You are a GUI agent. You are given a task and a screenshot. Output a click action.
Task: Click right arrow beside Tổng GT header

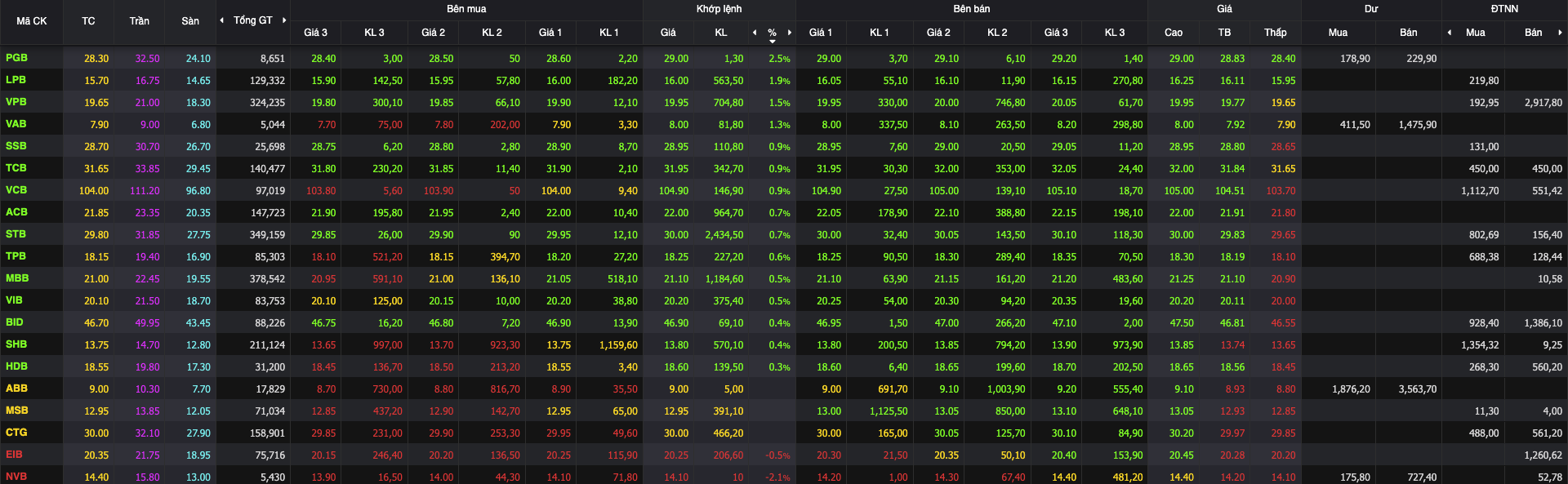click(284, 20)
